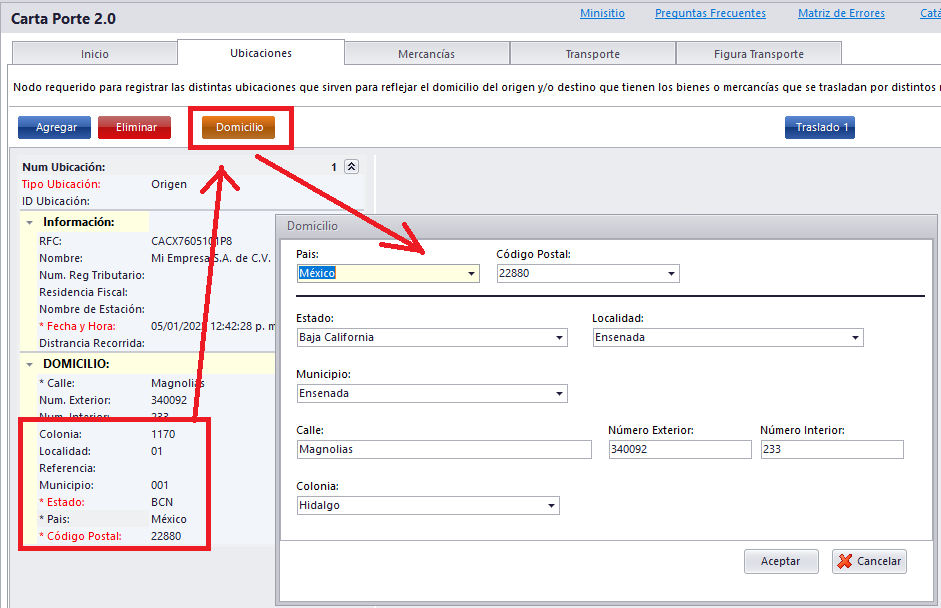This screenshot has width=941, height=608.
Task: Open the Colonia dropdown list
Action: pyautogui.click(x=551, y=506)
